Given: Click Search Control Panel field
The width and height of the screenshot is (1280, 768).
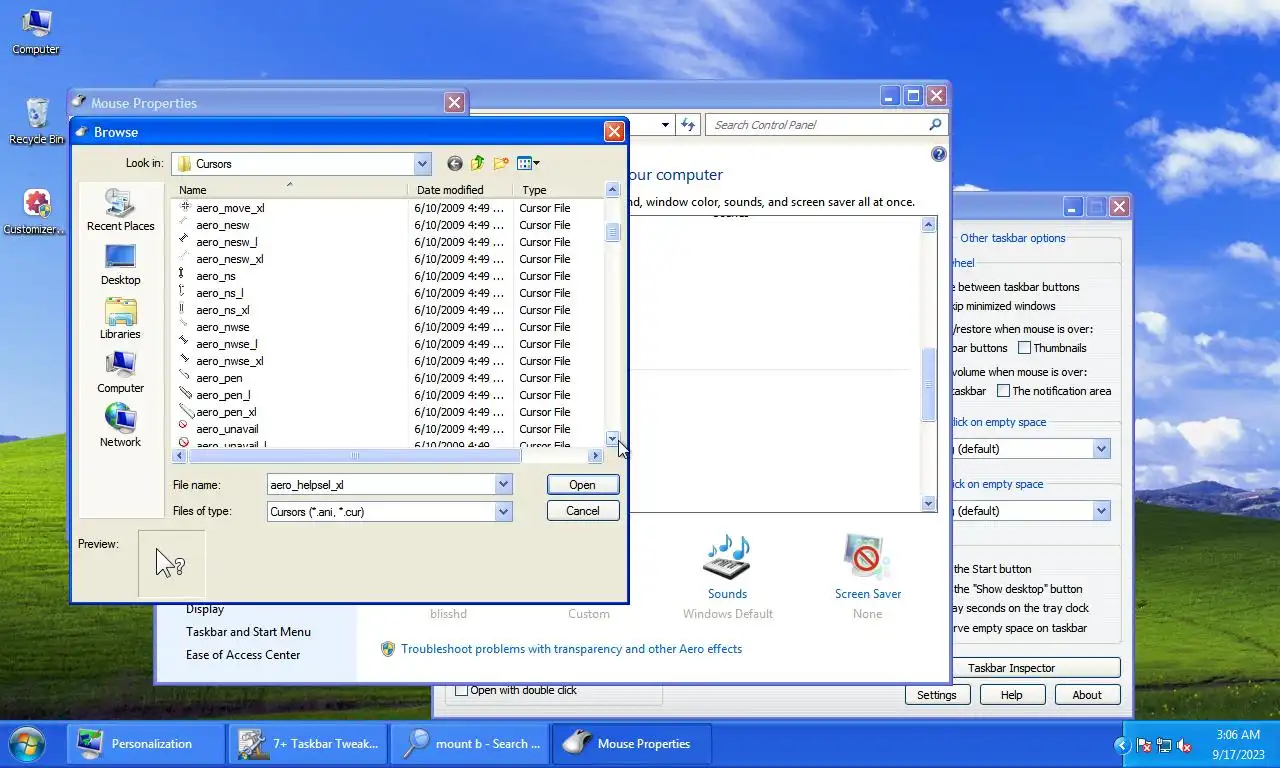Looking at the screenshot, I should [818, 125].
